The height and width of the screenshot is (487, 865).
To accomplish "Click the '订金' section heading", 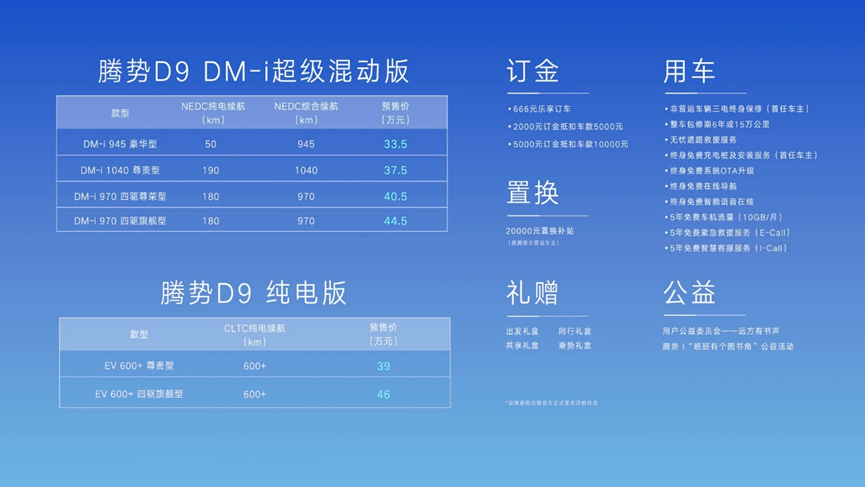I will click(533, 72).
